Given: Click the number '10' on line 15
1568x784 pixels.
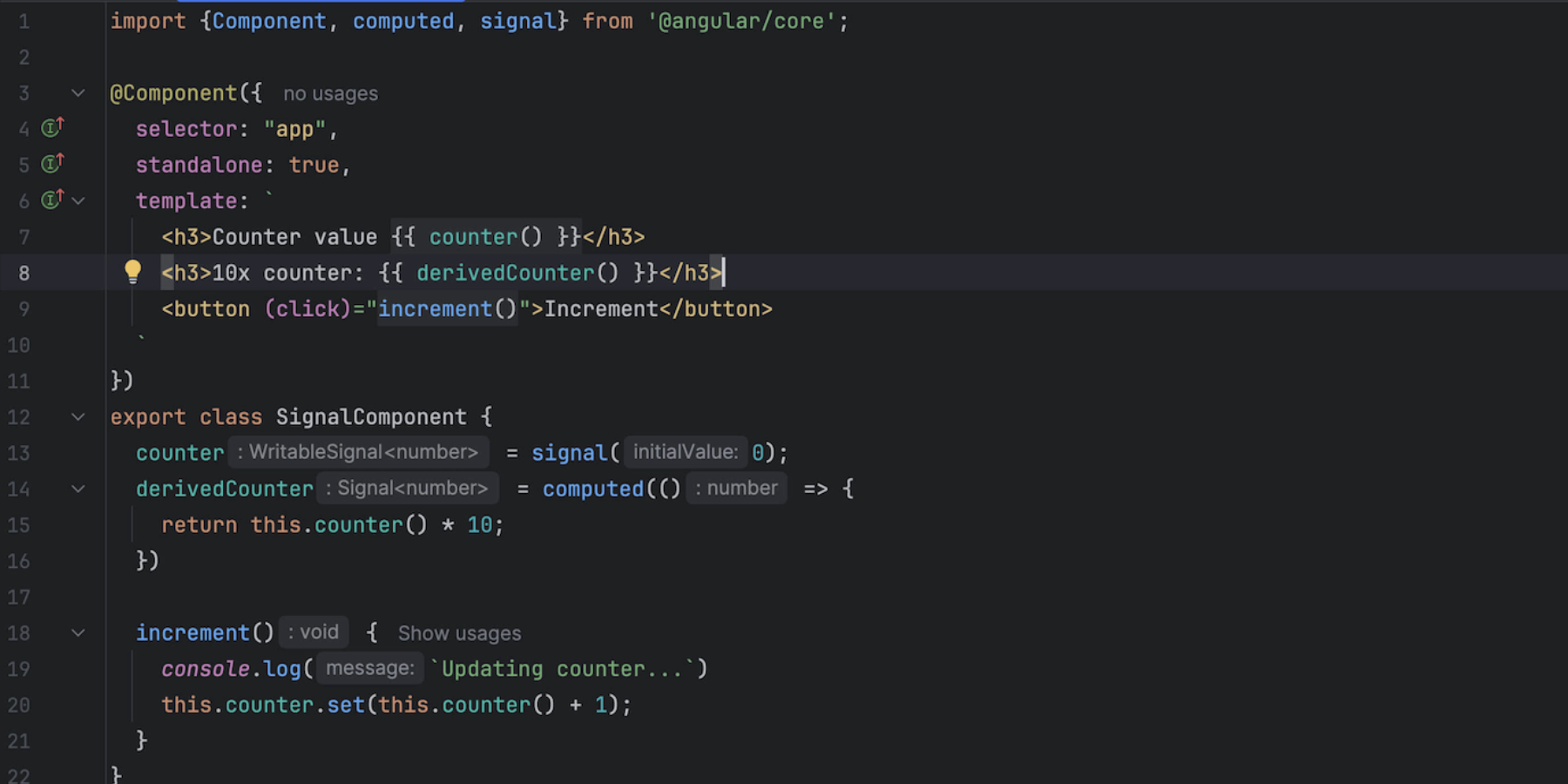Looking at the screenshot, I should [479, 525].
